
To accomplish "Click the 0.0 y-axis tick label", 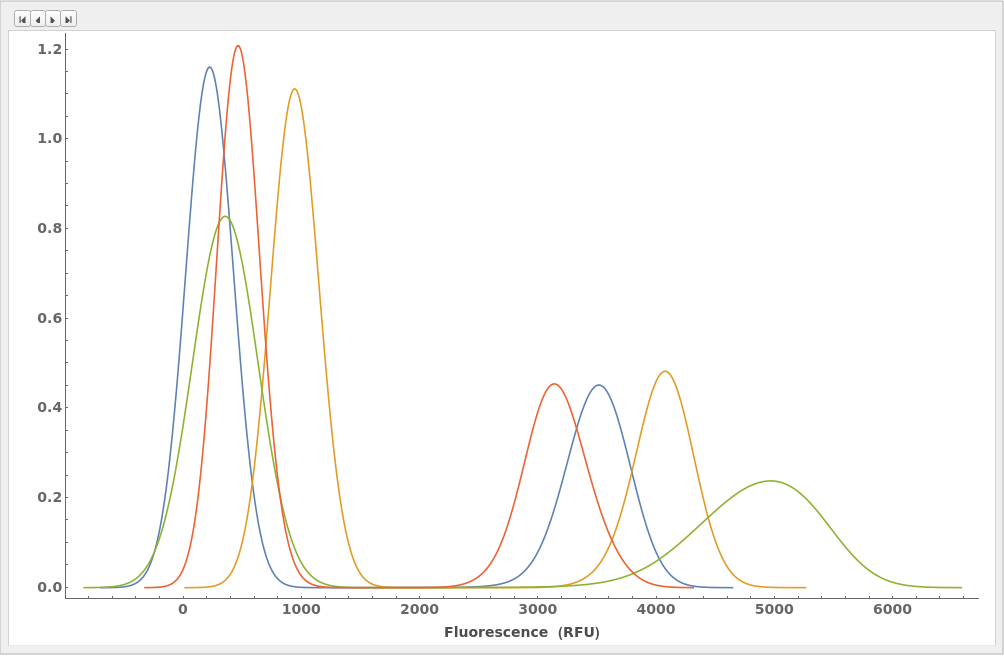I will point(49,587).
